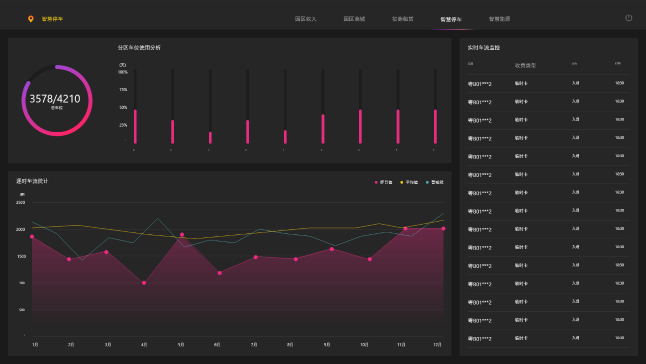Viewport: 646px width, 364px height.
Task: Click the 智慧停车 title beside the pin icon
Action: (52, 19)
